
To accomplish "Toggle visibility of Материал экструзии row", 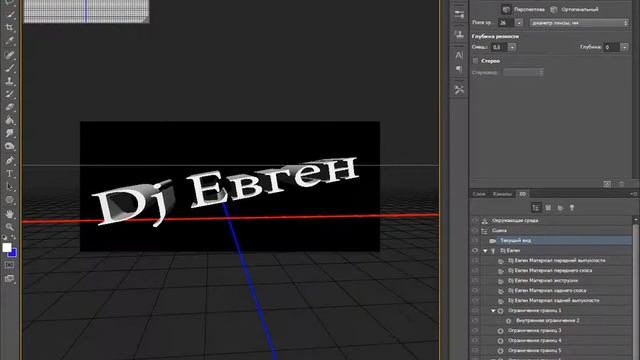I will (475, 280).
